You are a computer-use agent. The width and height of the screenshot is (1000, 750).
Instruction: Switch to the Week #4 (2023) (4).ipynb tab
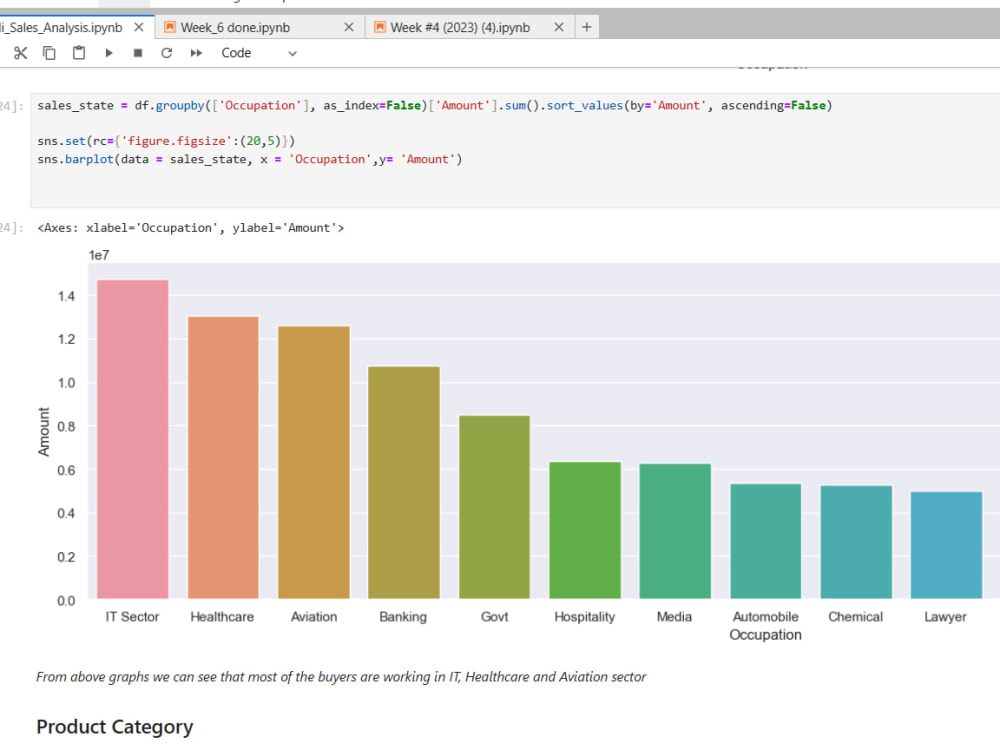[x=460, y=27]
